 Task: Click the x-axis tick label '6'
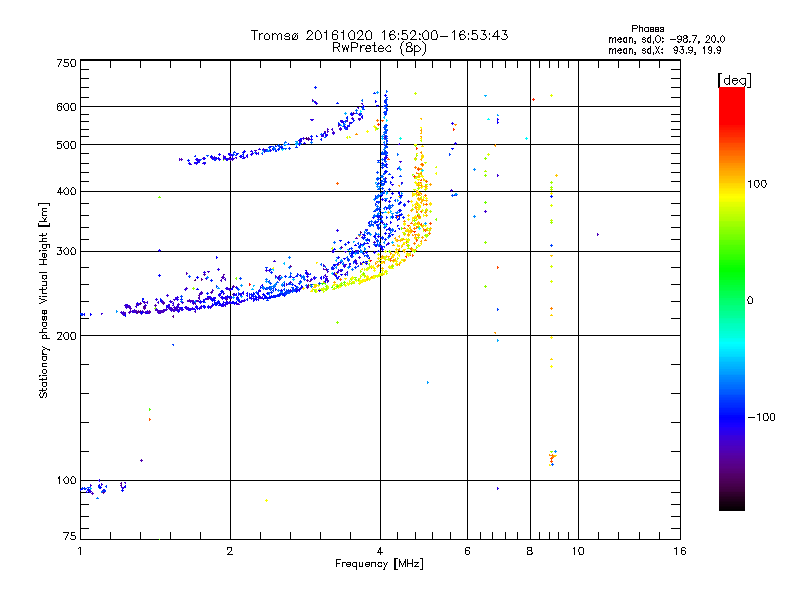point(467,551)
